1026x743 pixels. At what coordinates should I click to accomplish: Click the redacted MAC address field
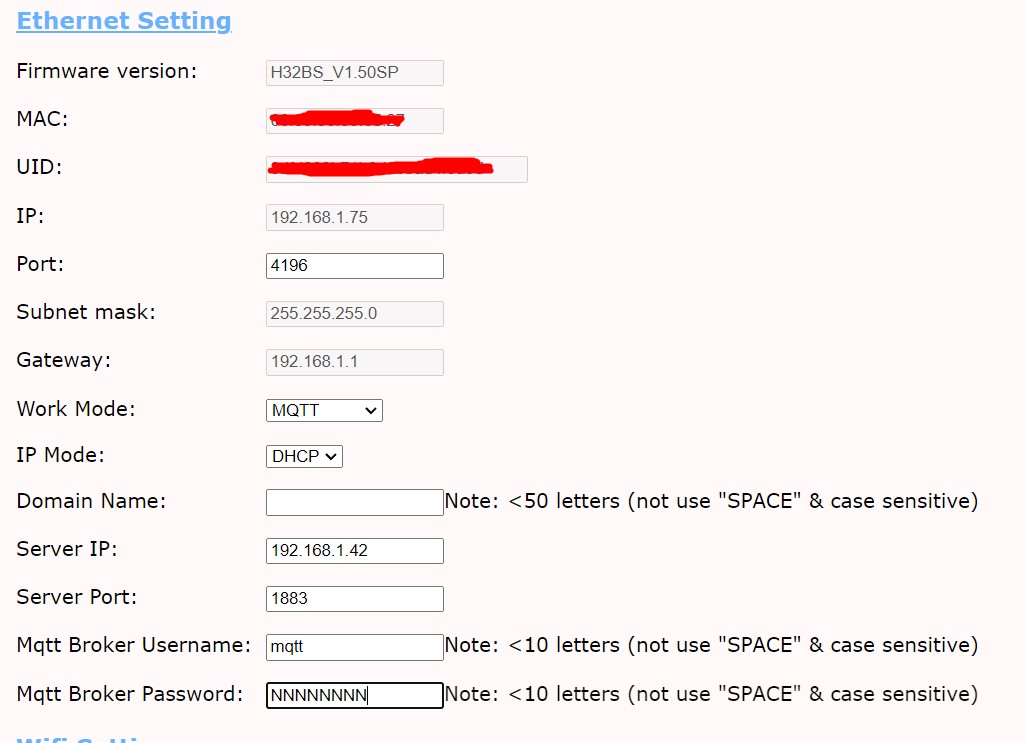coord(354,121)
